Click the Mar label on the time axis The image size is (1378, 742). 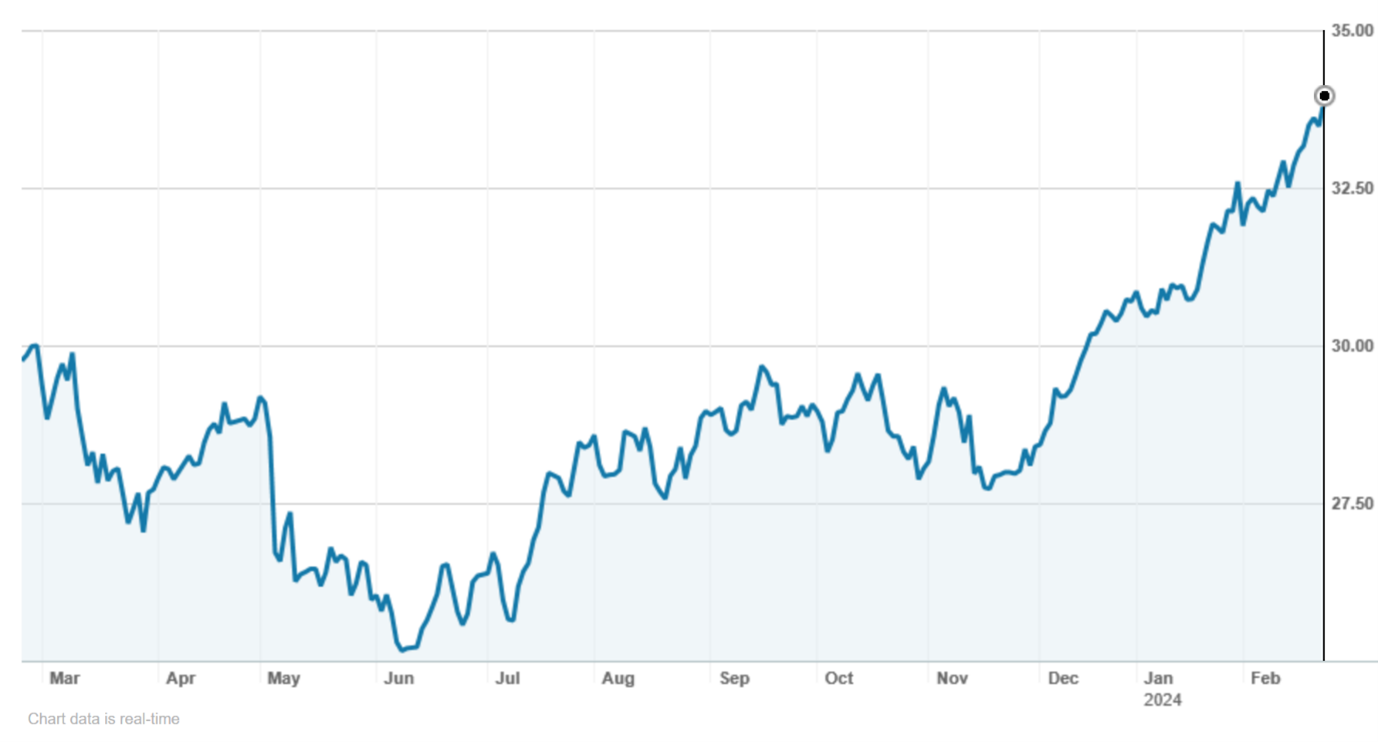(x=64, y=679)
